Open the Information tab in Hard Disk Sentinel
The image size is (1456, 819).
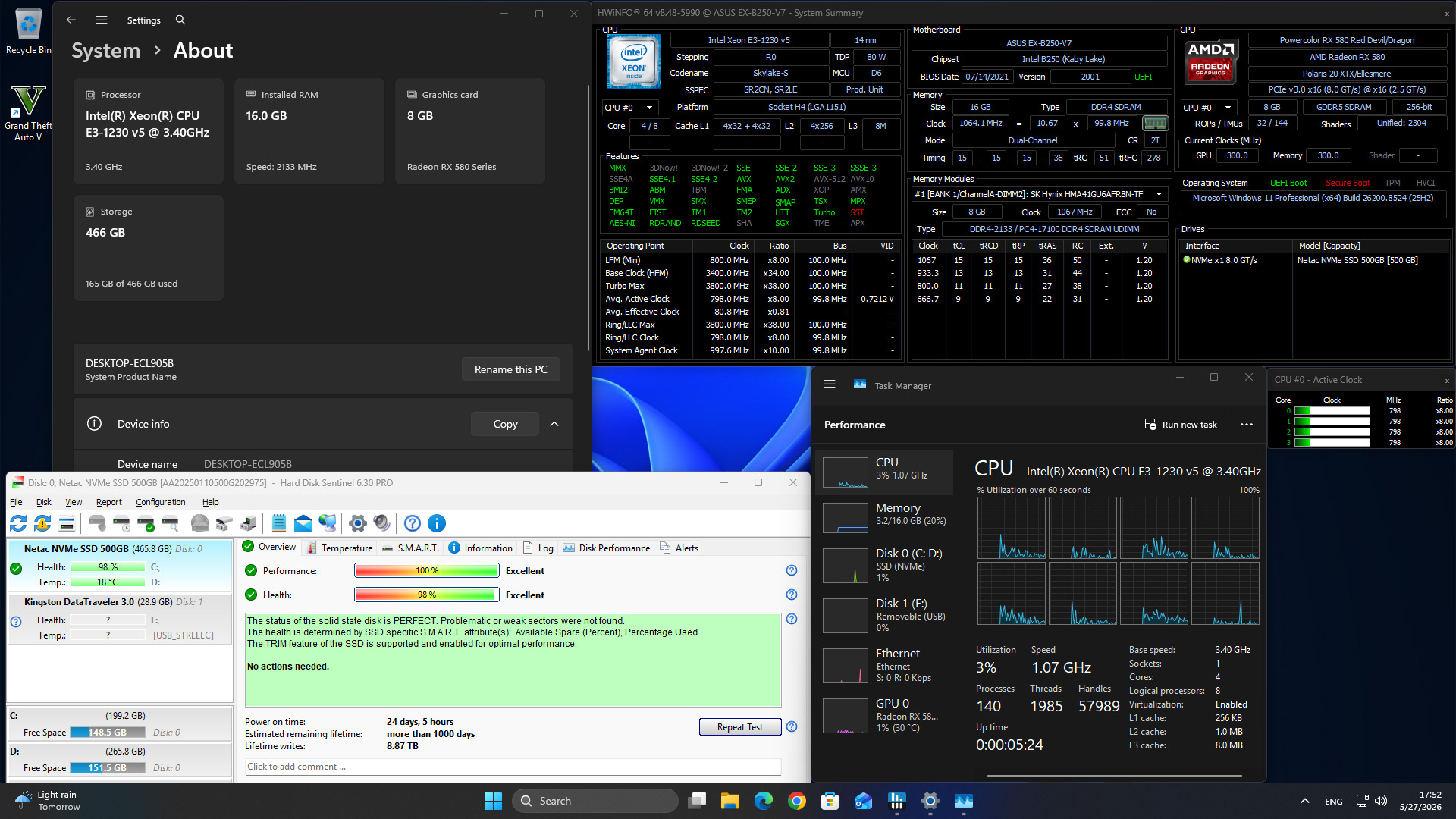(481, 548)
